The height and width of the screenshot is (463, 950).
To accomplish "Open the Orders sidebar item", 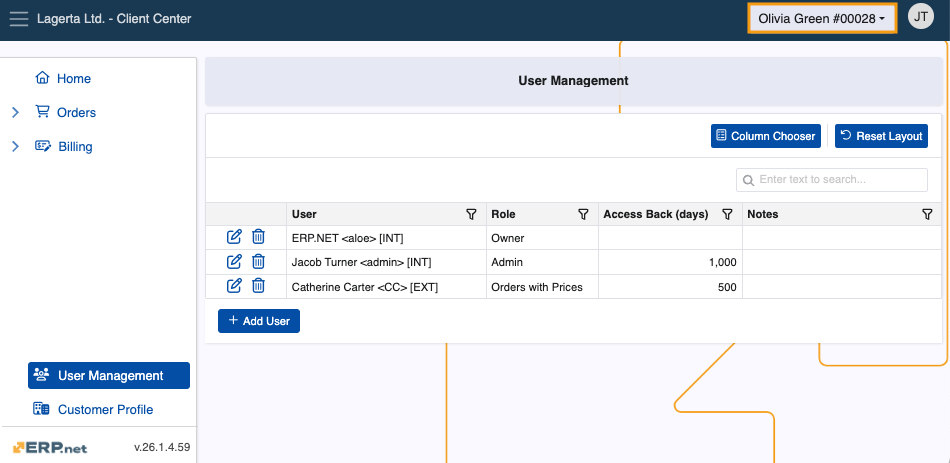I will [76, 113].
